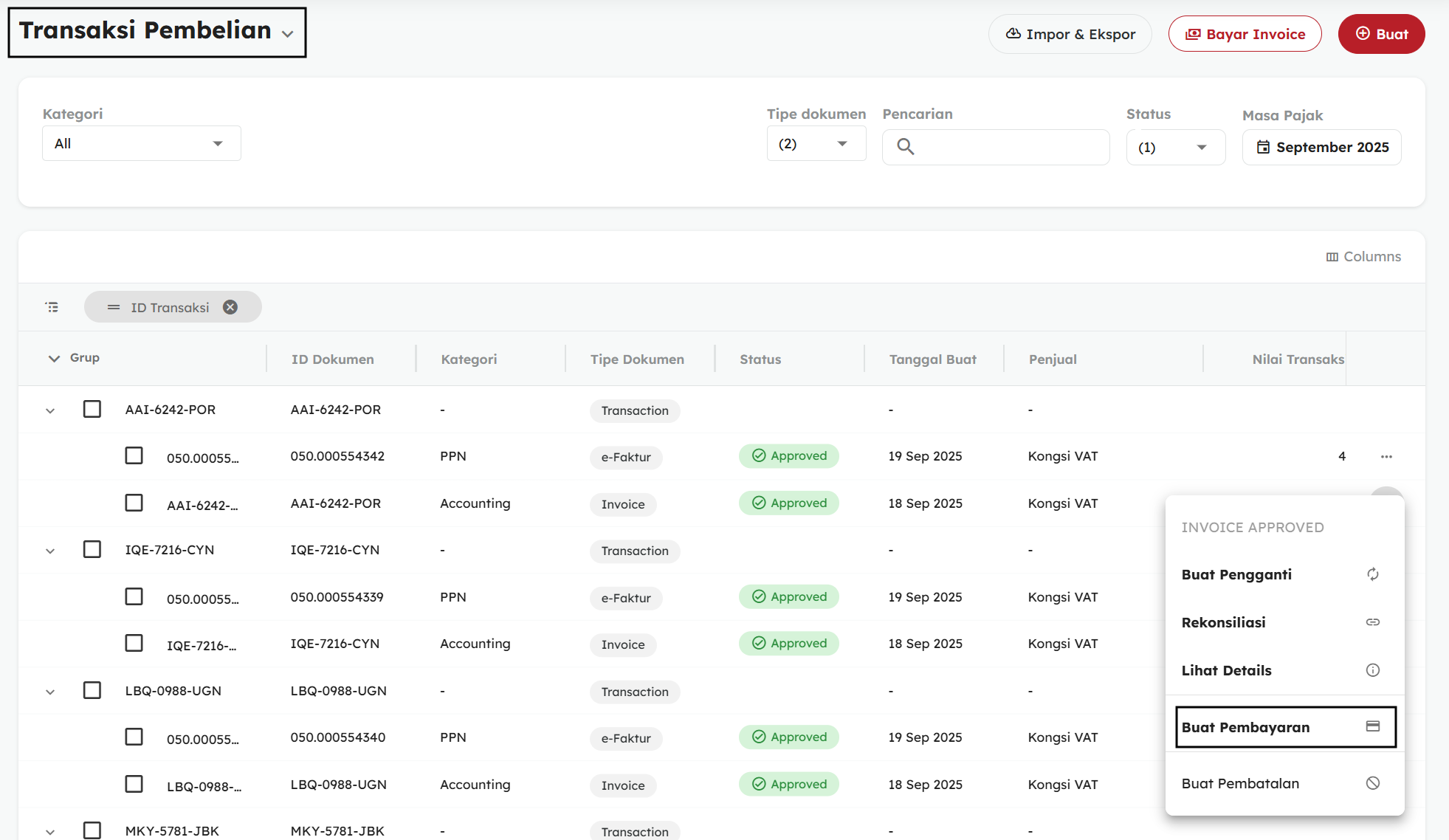The image size is (1449, 840).
Task: Open the Kategori All dropdown
Action: point(141,144)
